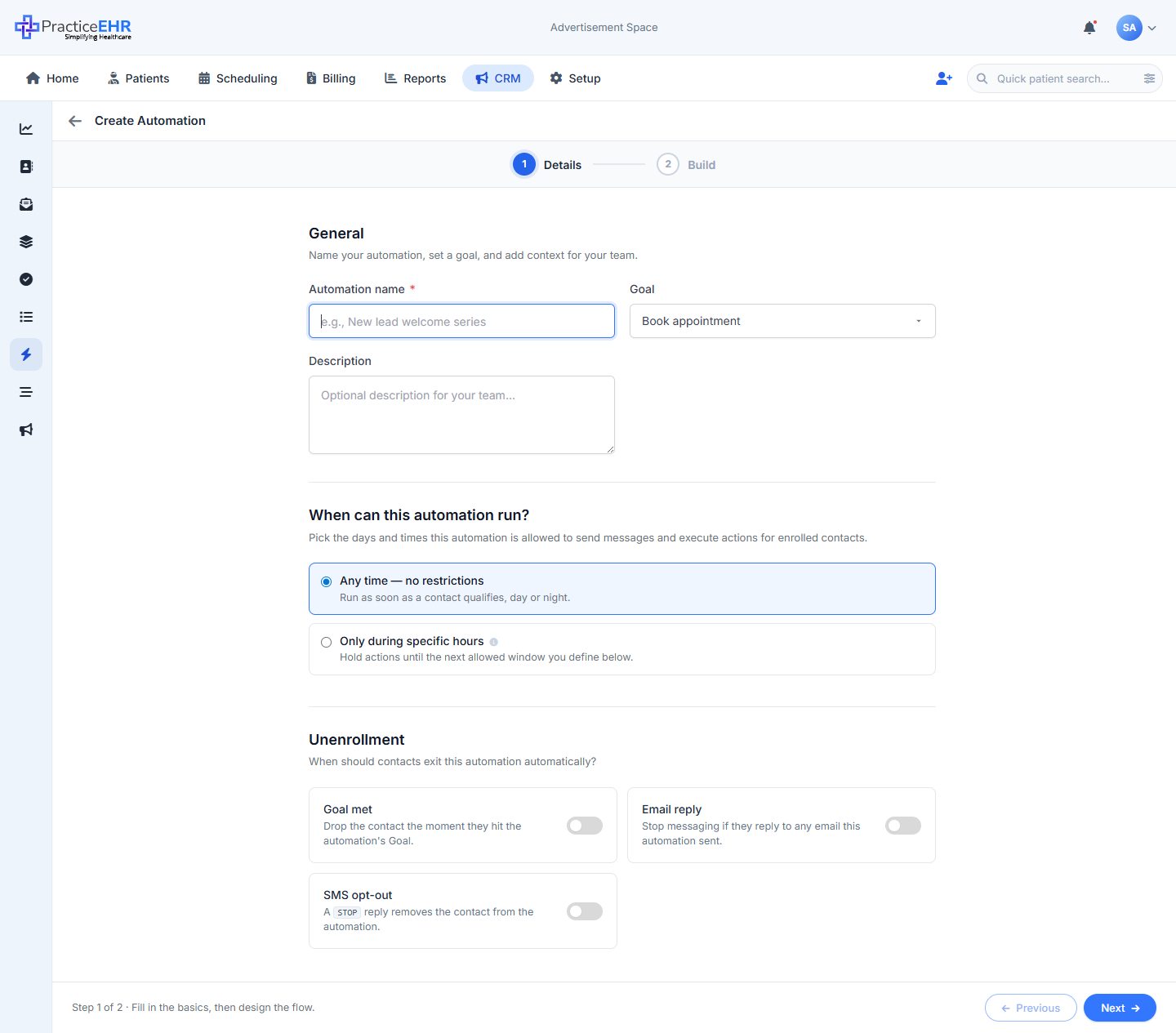Open the sidebar layers stack icon
Viewport: 1176px width, 1033px height.
tap(26, 242)
